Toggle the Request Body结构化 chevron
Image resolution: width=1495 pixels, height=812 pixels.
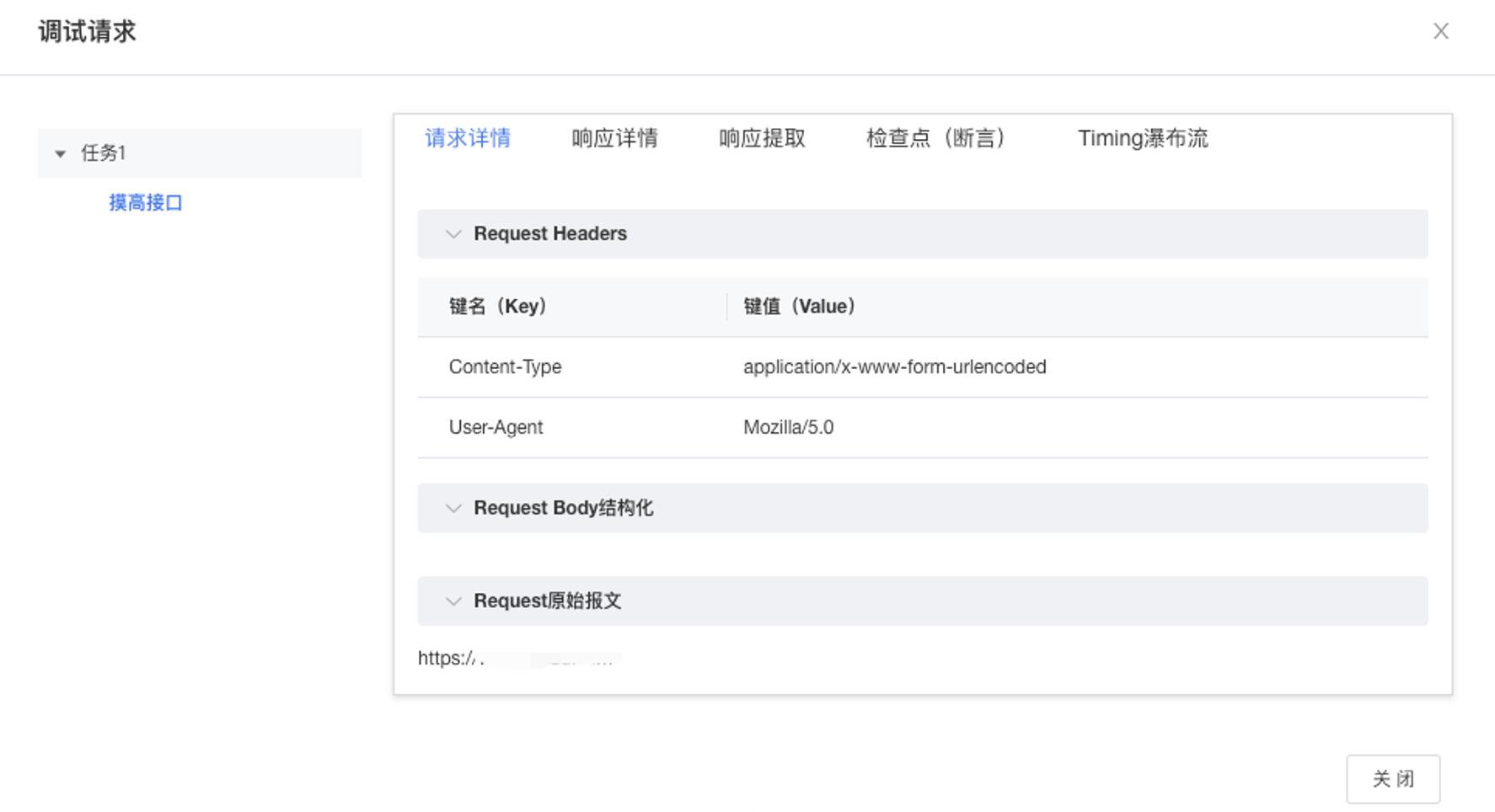(x=453, y=509)
